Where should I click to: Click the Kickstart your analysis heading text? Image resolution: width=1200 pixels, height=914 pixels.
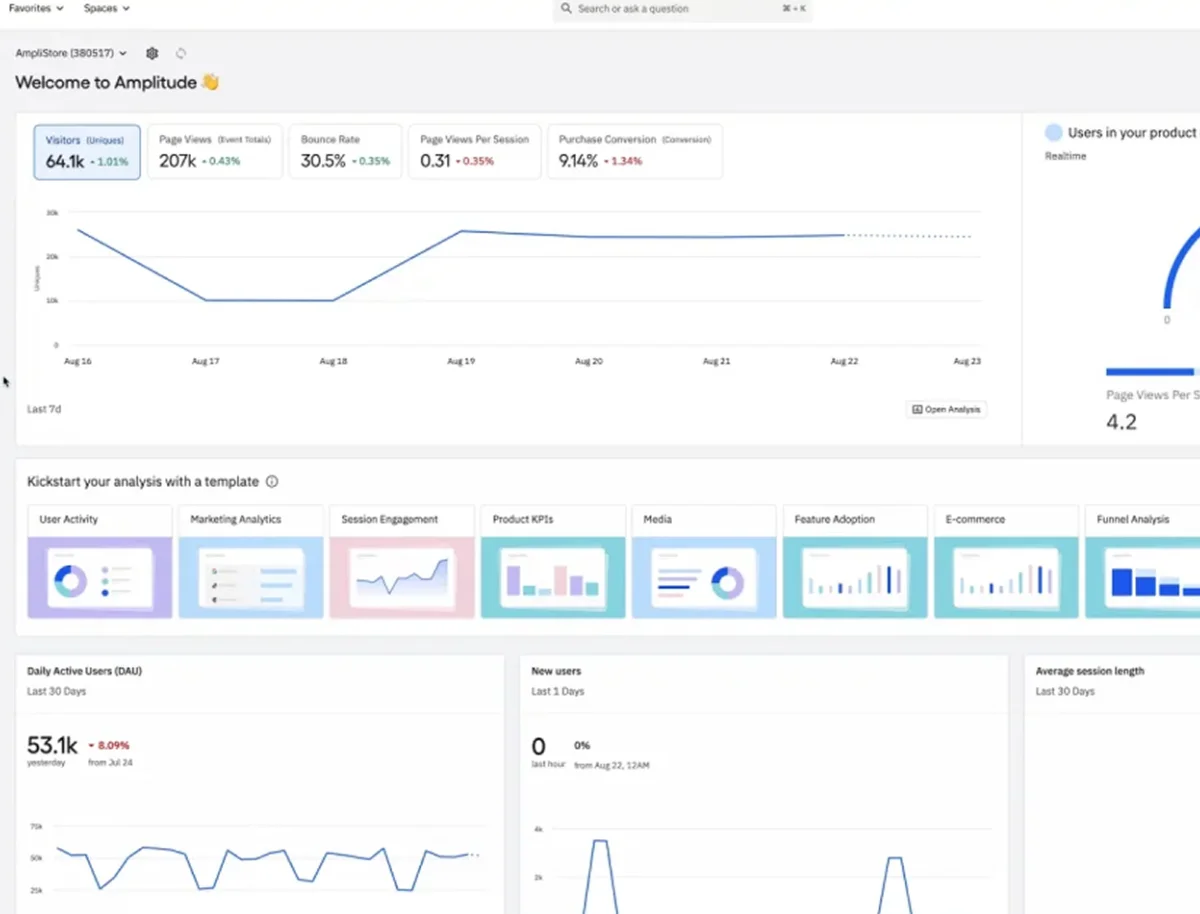143,482
